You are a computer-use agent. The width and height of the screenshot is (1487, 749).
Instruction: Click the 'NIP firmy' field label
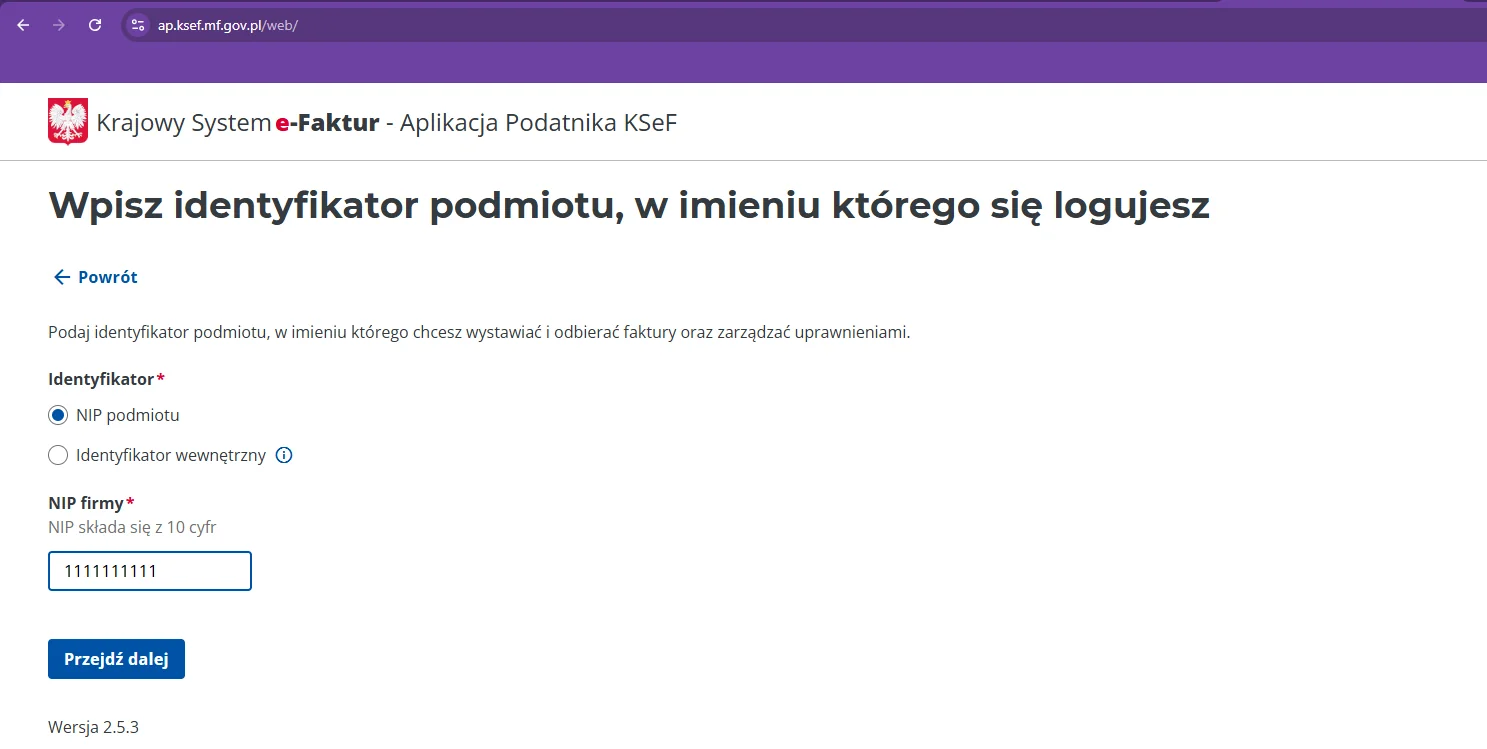click(91, 503)
